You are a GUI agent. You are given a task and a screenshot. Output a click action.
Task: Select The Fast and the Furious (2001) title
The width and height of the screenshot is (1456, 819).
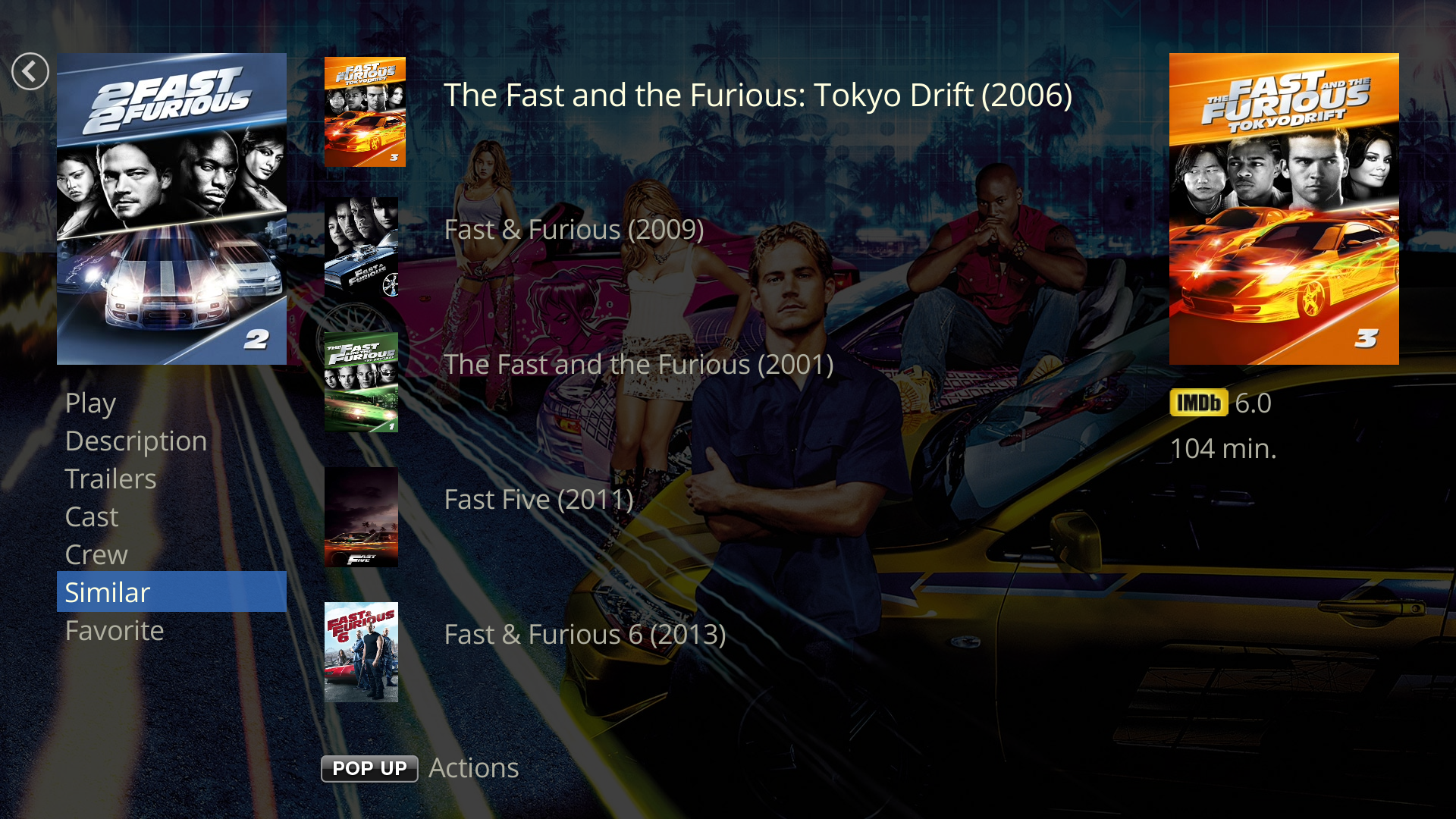pos(639,364)
